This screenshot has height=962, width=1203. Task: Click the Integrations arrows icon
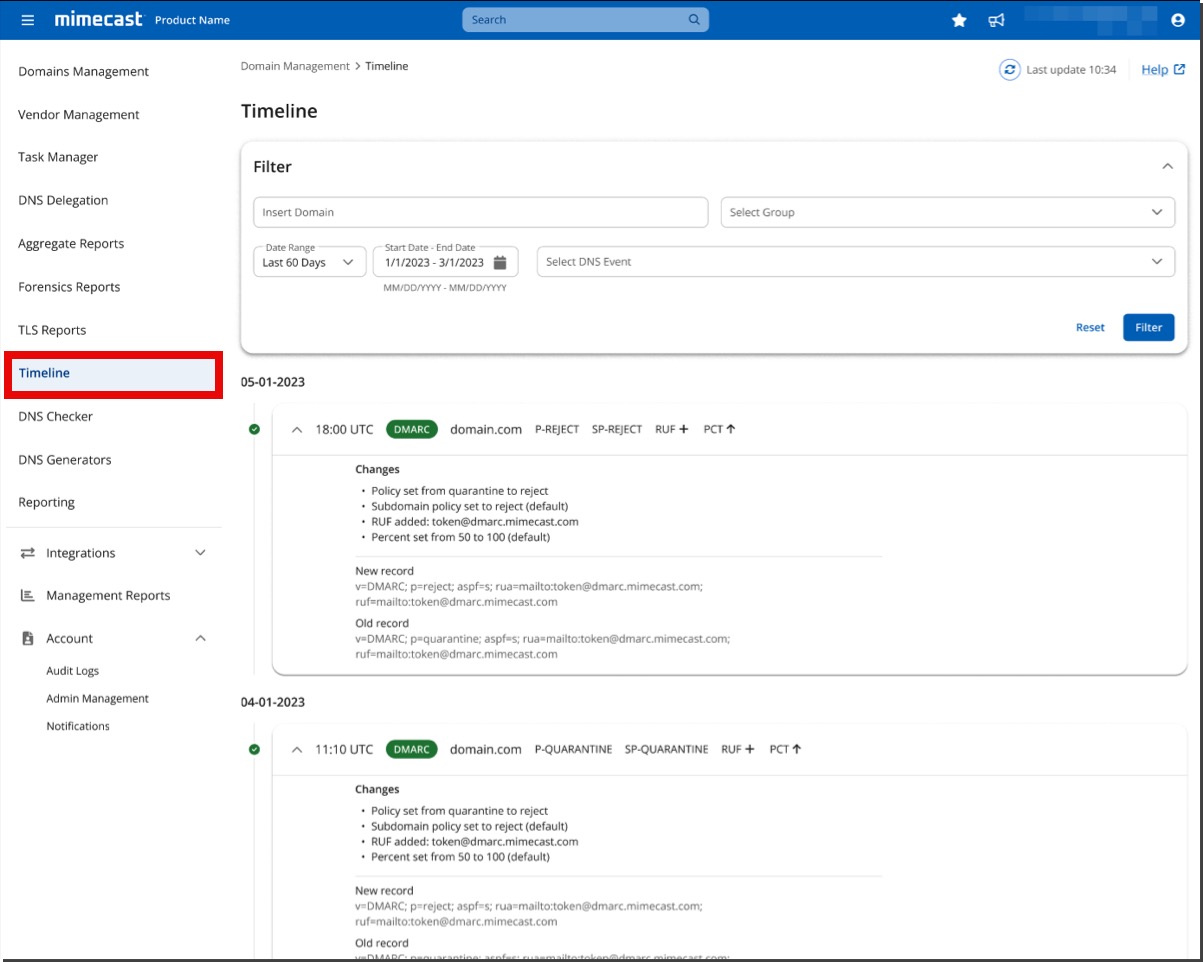point(28,553)
